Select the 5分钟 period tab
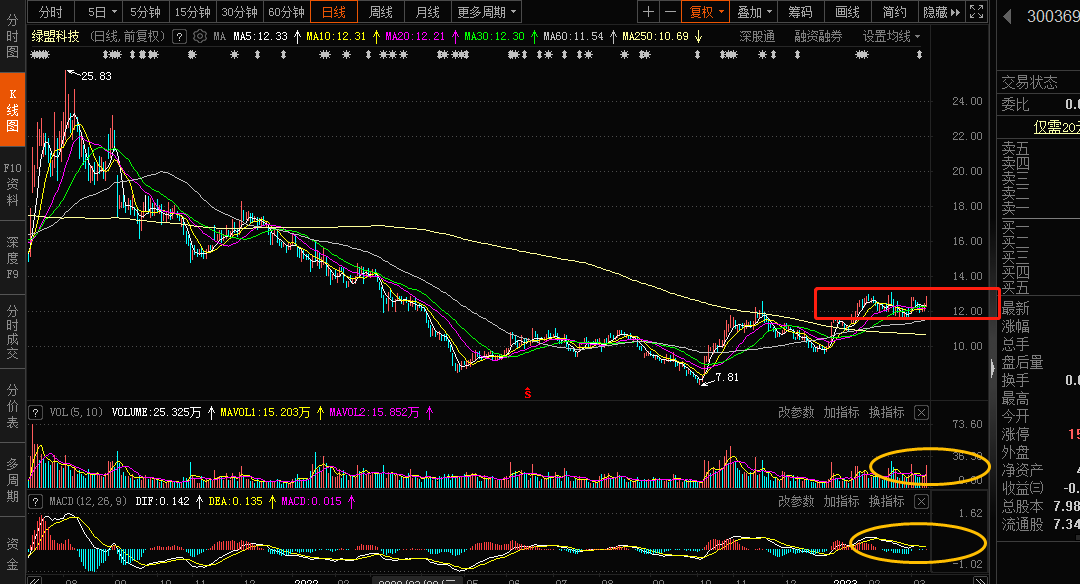Screen dimensions: 1080x584 point(145,12)
